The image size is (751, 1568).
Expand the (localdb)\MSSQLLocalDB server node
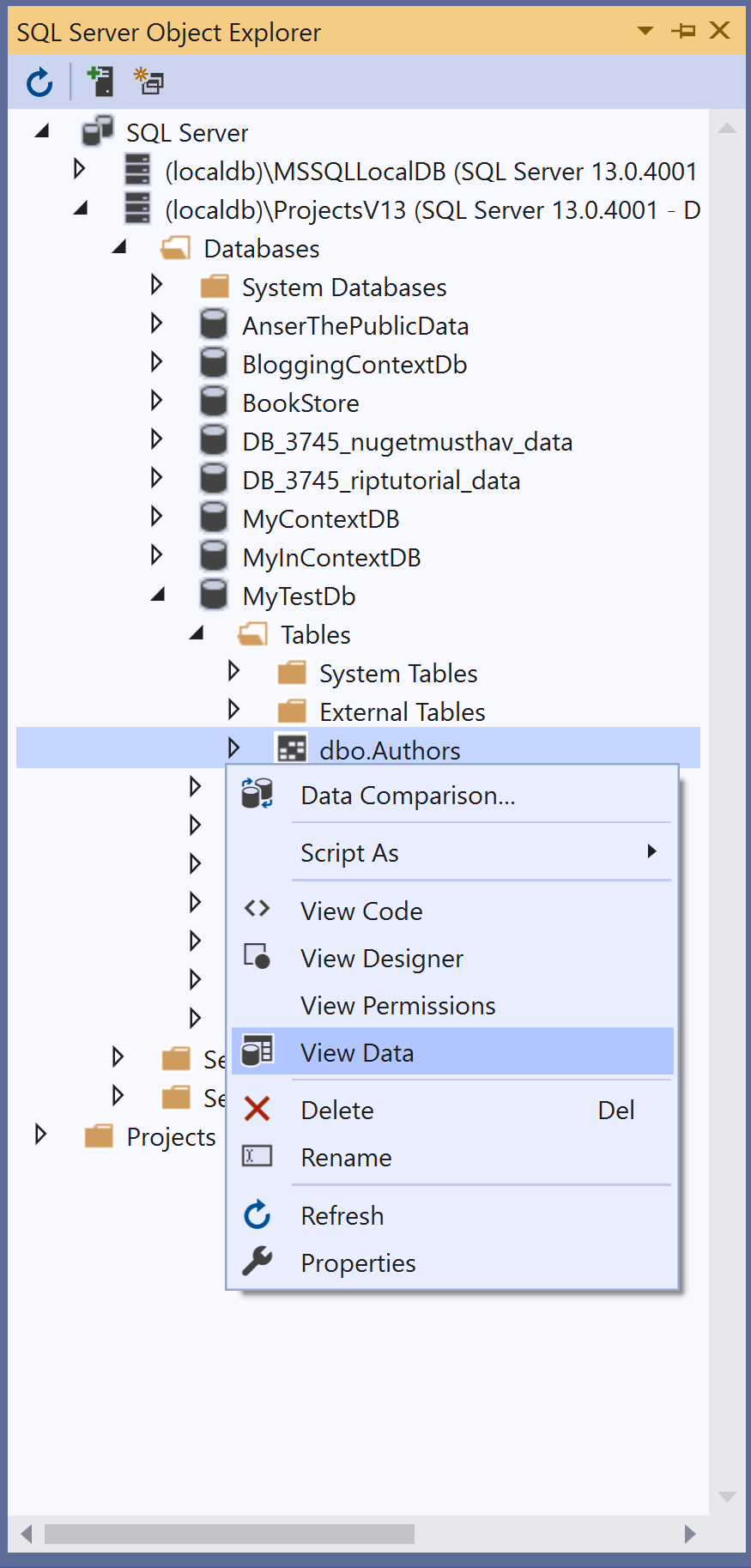click(x=80, y=168)
